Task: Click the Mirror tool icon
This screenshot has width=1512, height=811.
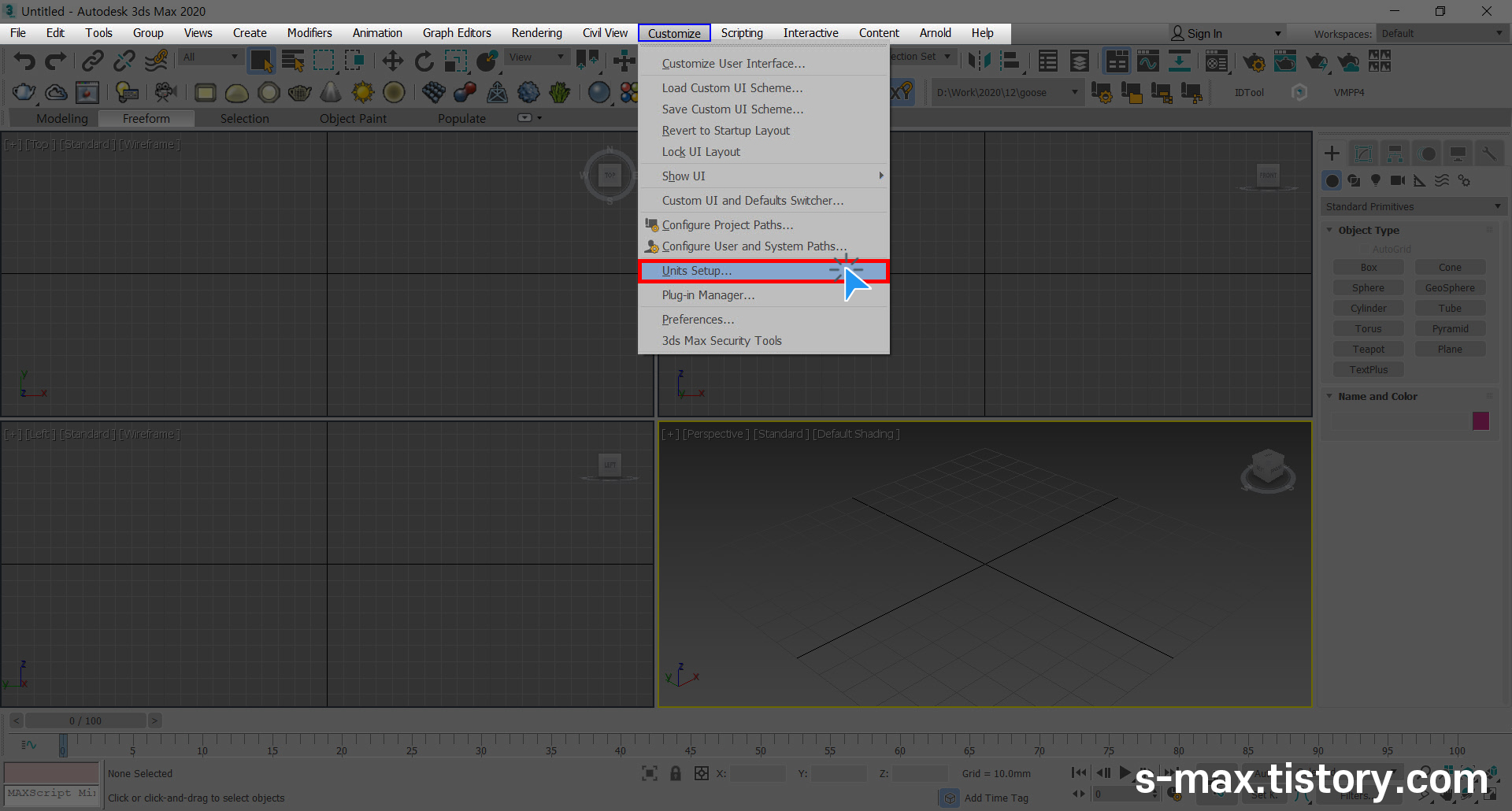Action: pos(979,61)
